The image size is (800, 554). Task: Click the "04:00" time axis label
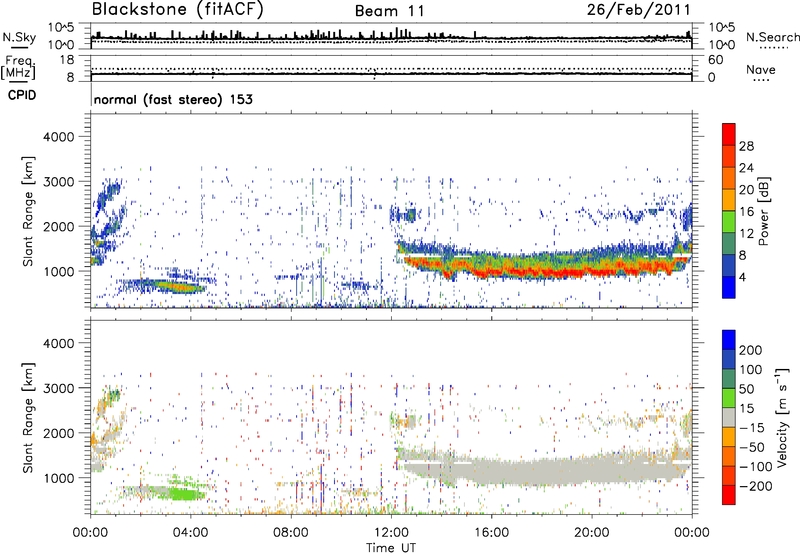tap(191, 533)
